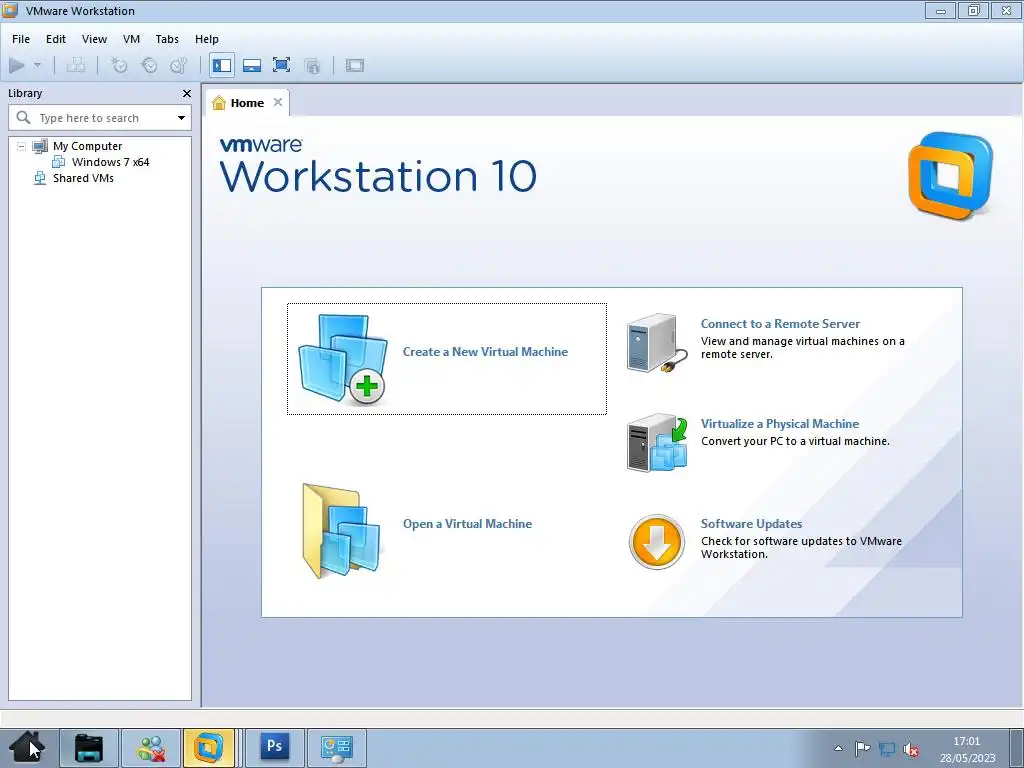Image resolution: width=1024 pixels, height=768 pixels.
Task: Click the muted volume tray icon
Action: 911,748
